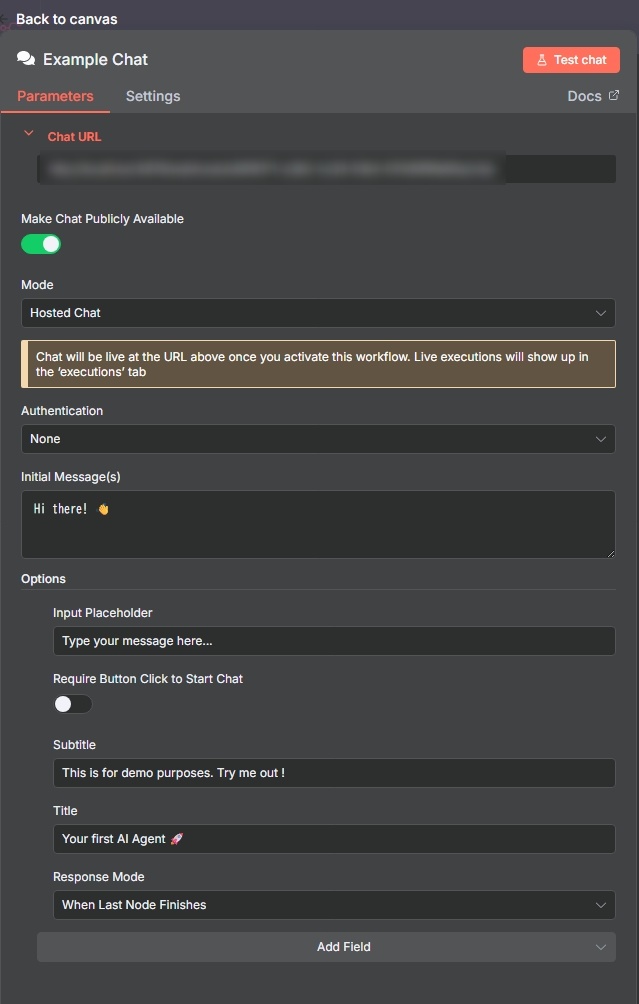Click the flask icon in Test chat button
The width and height of the screenshot is (639, 1004).
coord(542,60)
